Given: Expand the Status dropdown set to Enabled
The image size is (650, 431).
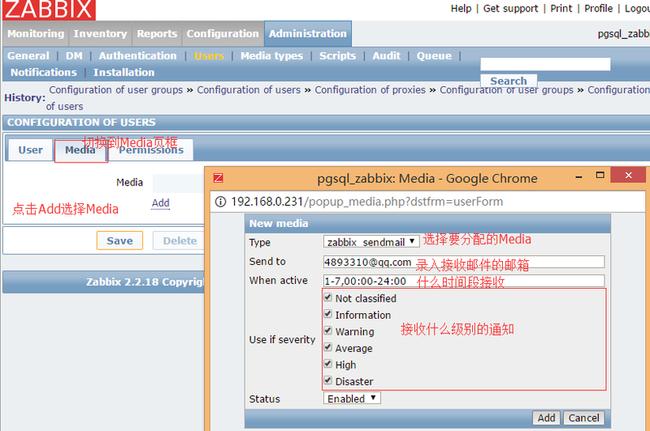Looking at the screenshot, I should click(x=352, y=398).
